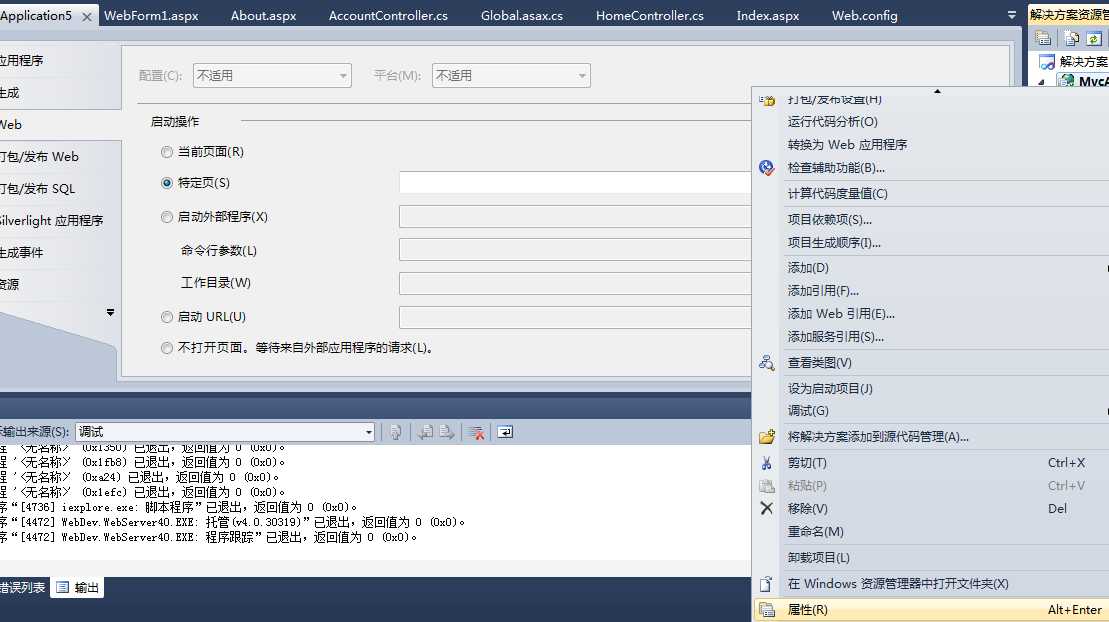Viewport: 1109px width, 622px height.
Task: Click the context menu scroll-up arrow
Action: [937, 91]
